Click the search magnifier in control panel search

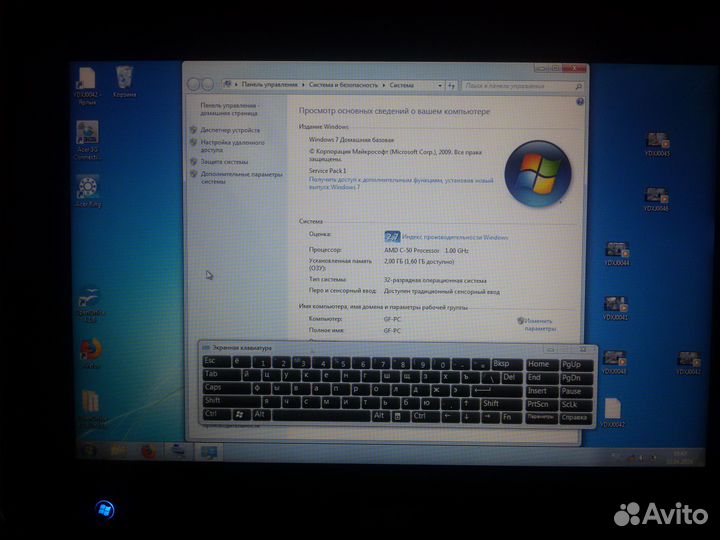coord(578,86)
